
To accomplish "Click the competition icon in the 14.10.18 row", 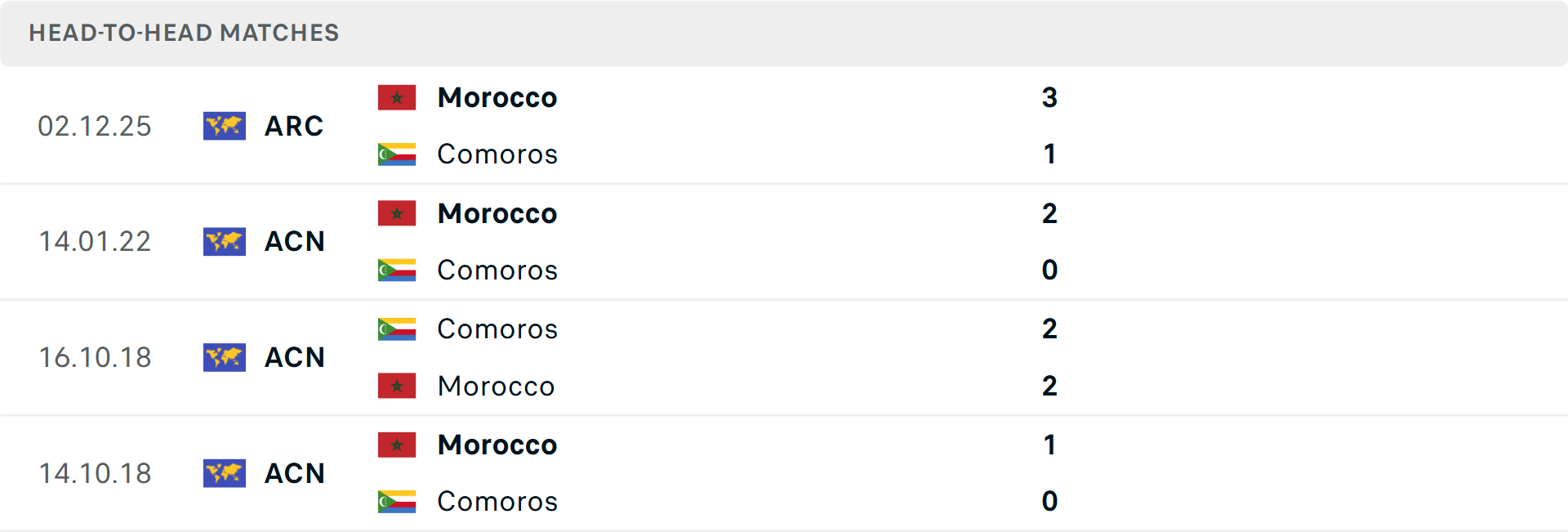I will [x=225, y=473].
